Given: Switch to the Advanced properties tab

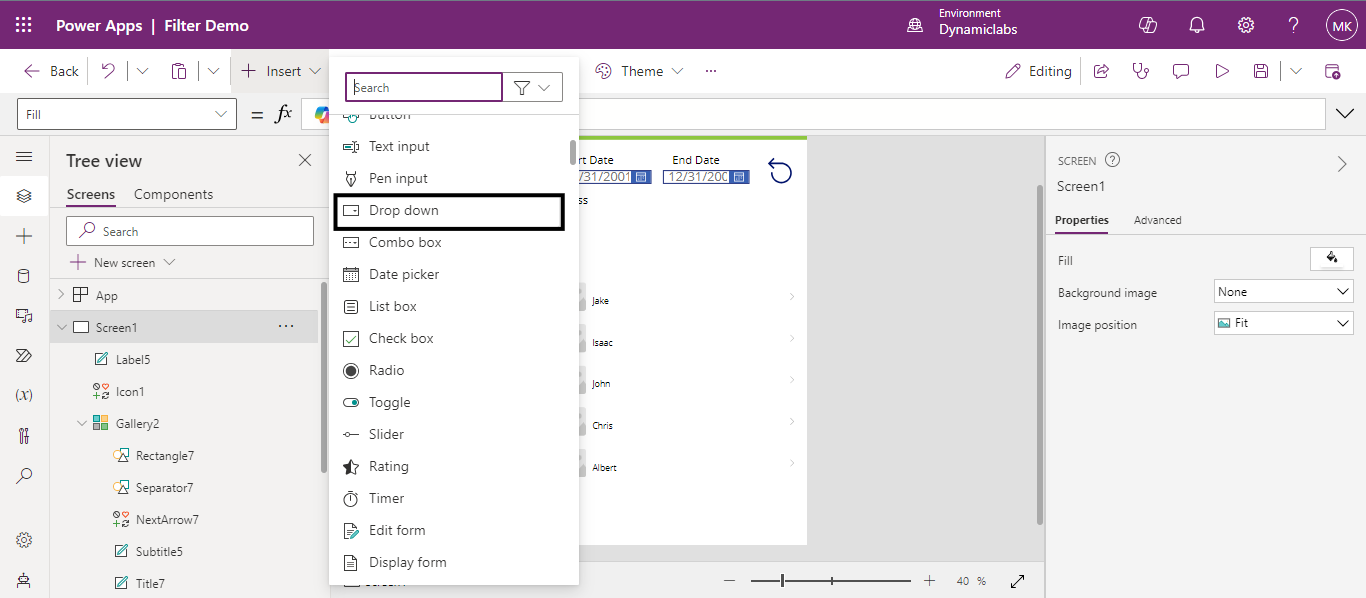Looking at the screenshot, I should [x=1157, y=220].
